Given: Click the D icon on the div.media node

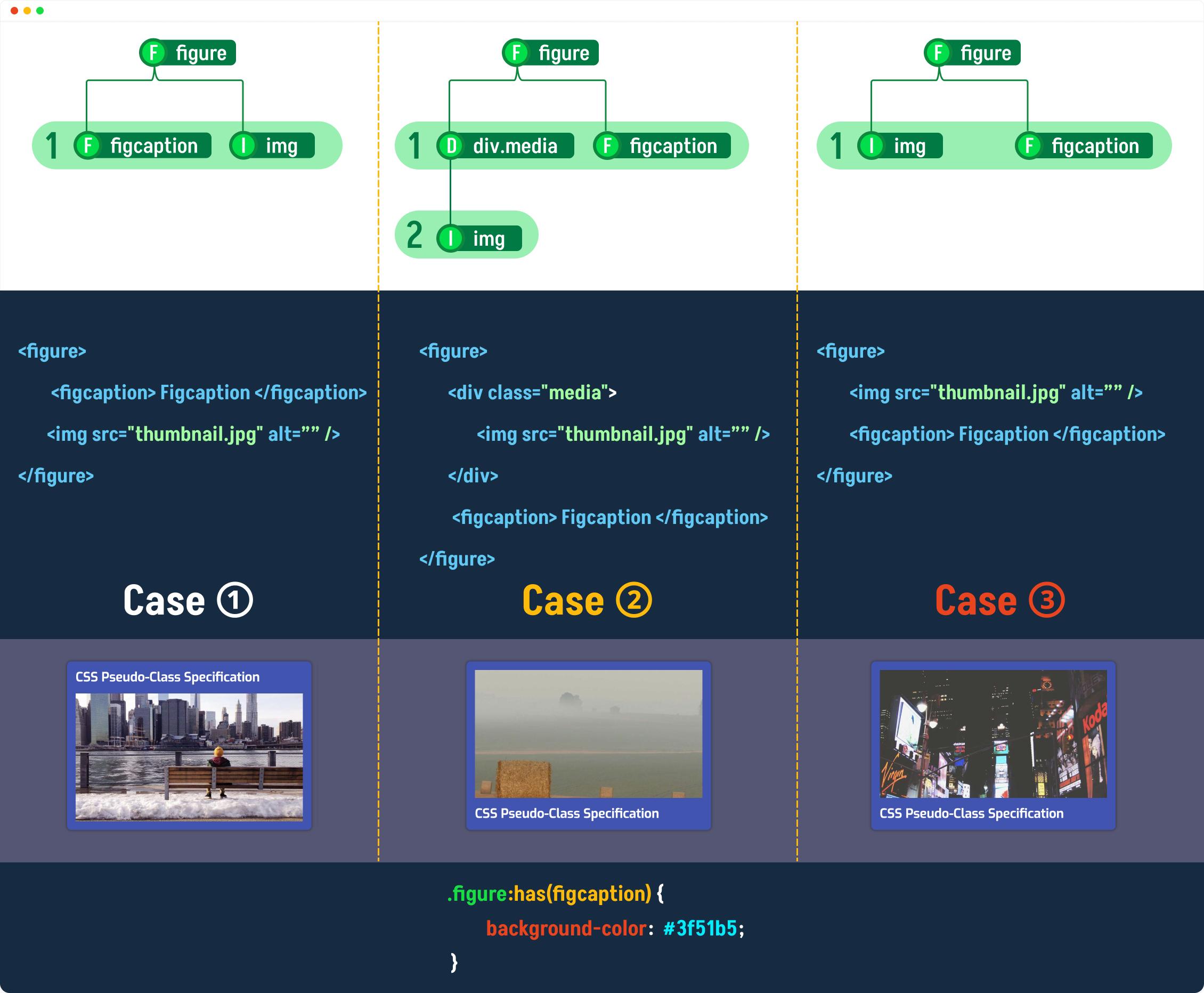Looking at the screenshot, I should pyautogui.click(x=451, y=146).
